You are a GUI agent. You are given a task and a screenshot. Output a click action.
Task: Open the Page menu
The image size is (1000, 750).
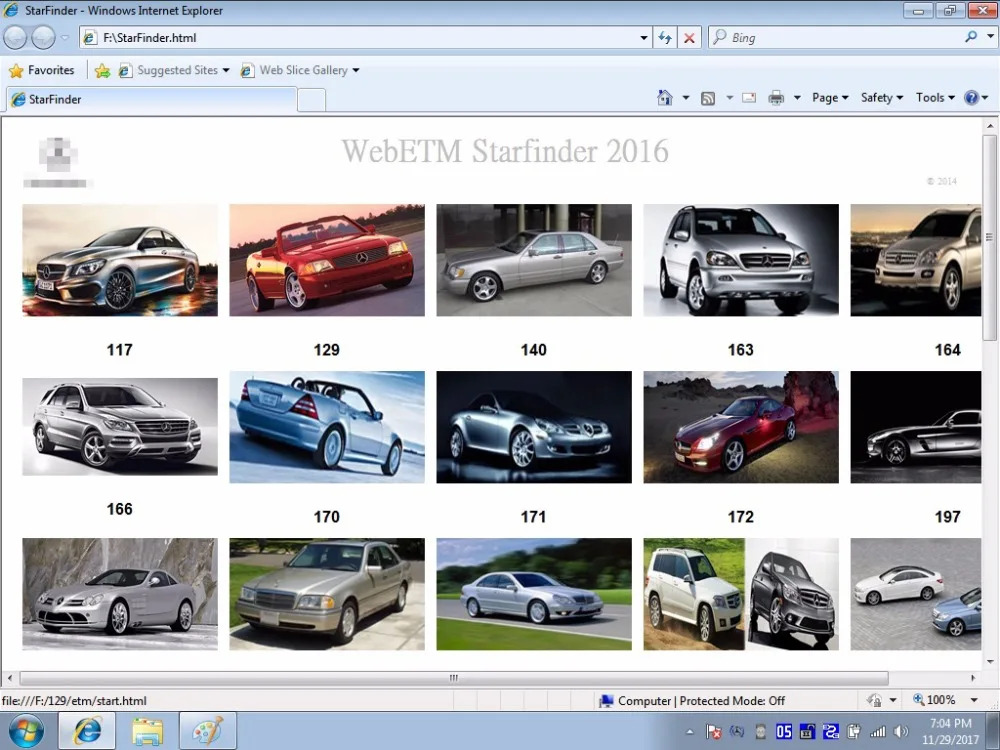pyautogui.click(x=830, y=98)
